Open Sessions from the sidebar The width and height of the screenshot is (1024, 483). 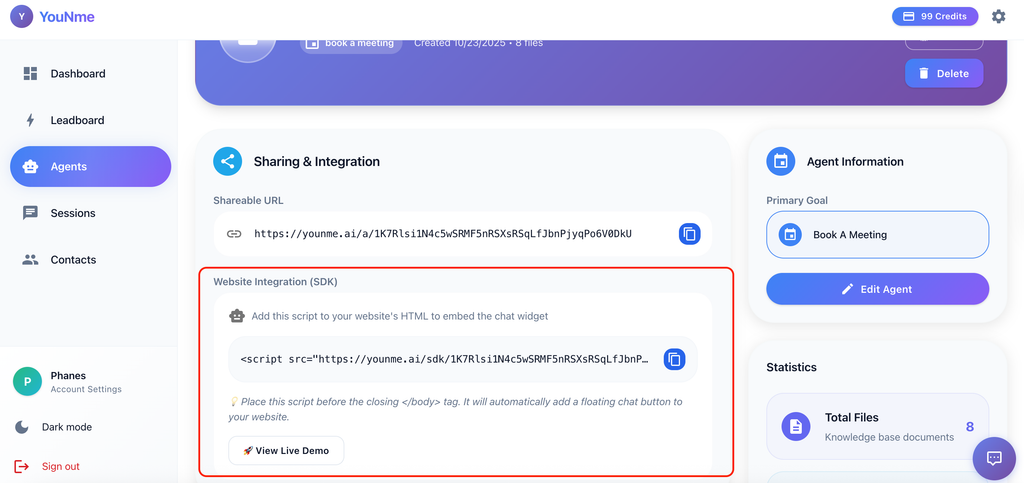point(90,213)
